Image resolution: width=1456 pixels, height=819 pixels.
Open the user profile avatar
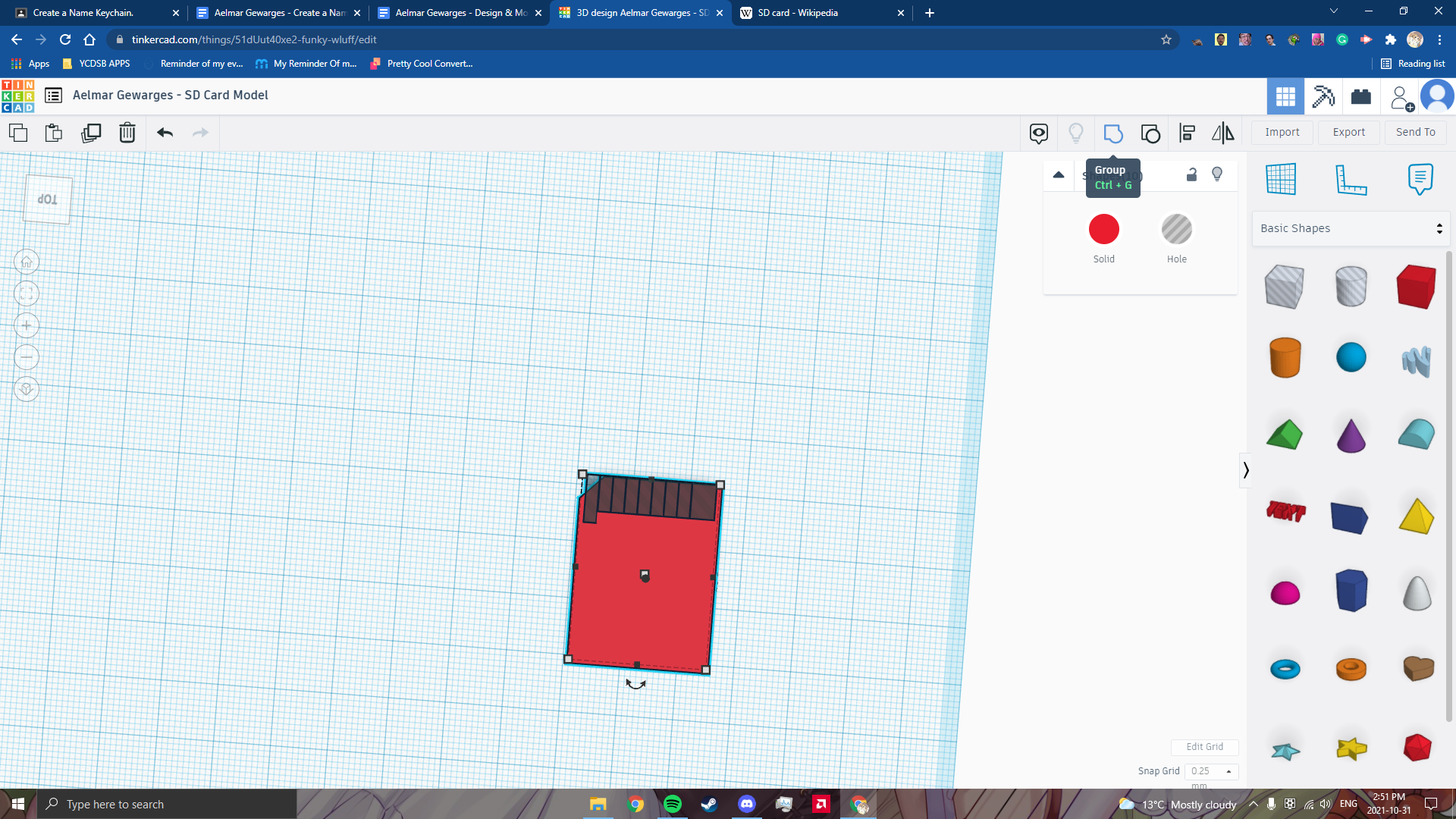point(1437,96)
